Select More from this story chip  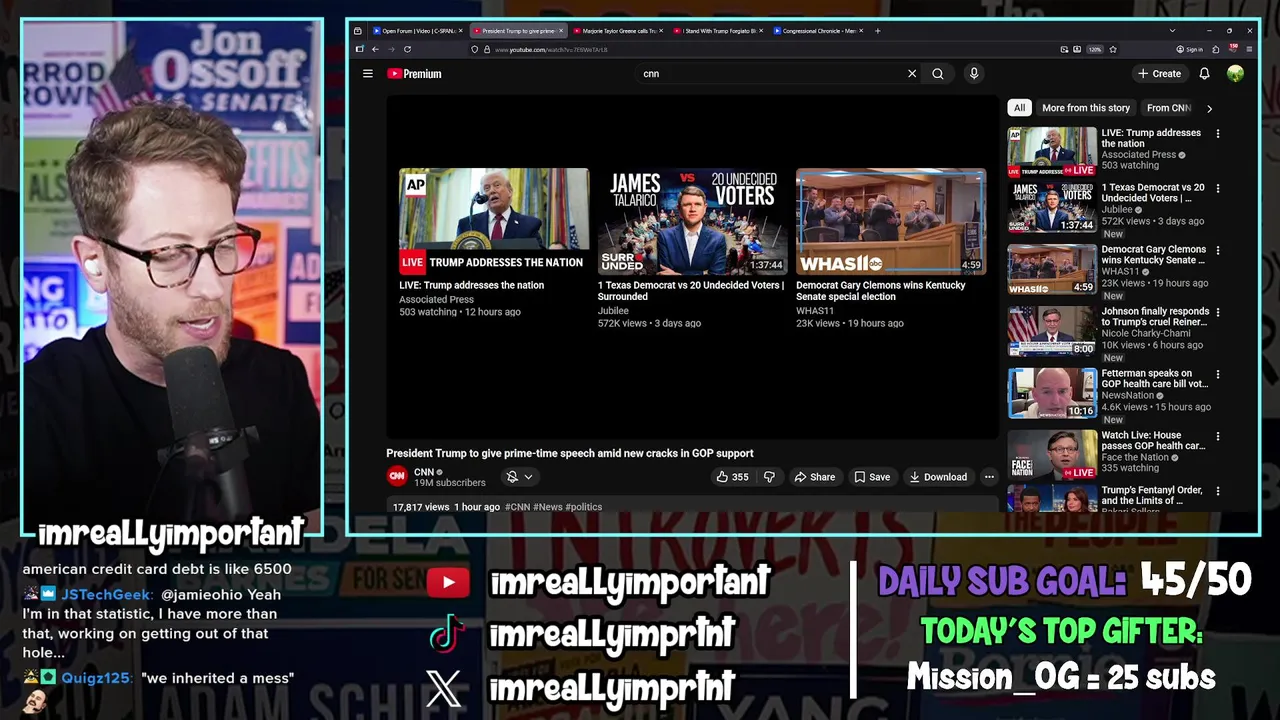[x=1086, y=108]
